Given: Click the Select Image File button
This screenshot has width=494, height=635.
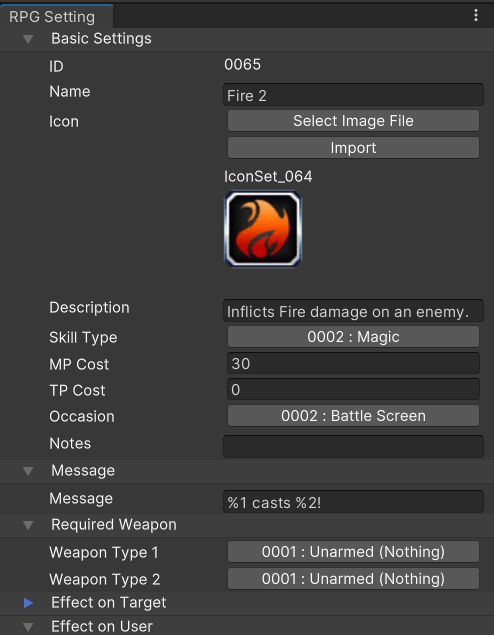Looking at the screenshot, I should pyautogui.click(x=353, y=121).
